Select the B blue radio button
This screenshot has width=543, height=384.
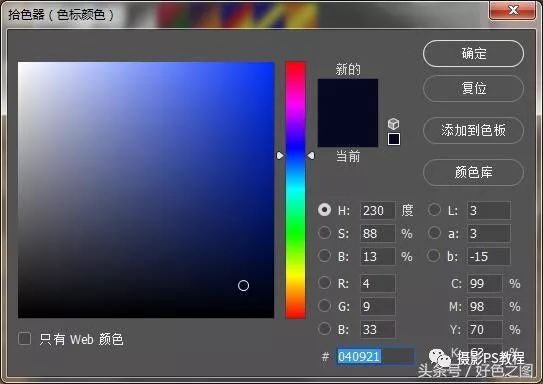pyautogui.click(x=324, y=329)
